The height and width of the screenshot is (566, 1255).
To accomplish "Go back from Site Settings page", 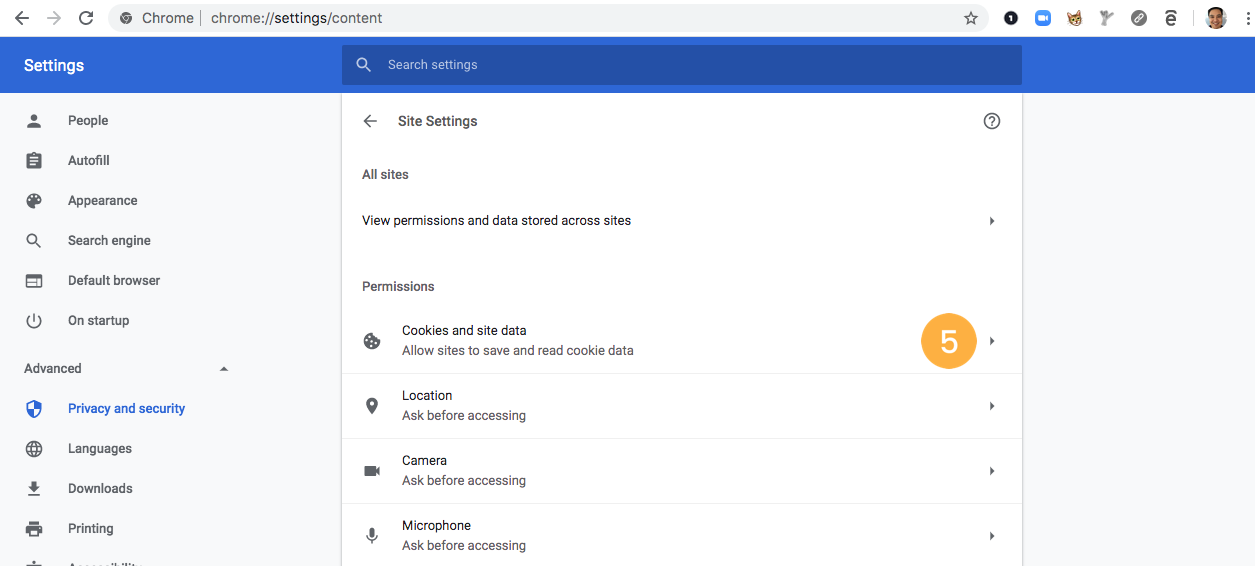I will click(x=370, y=121).
